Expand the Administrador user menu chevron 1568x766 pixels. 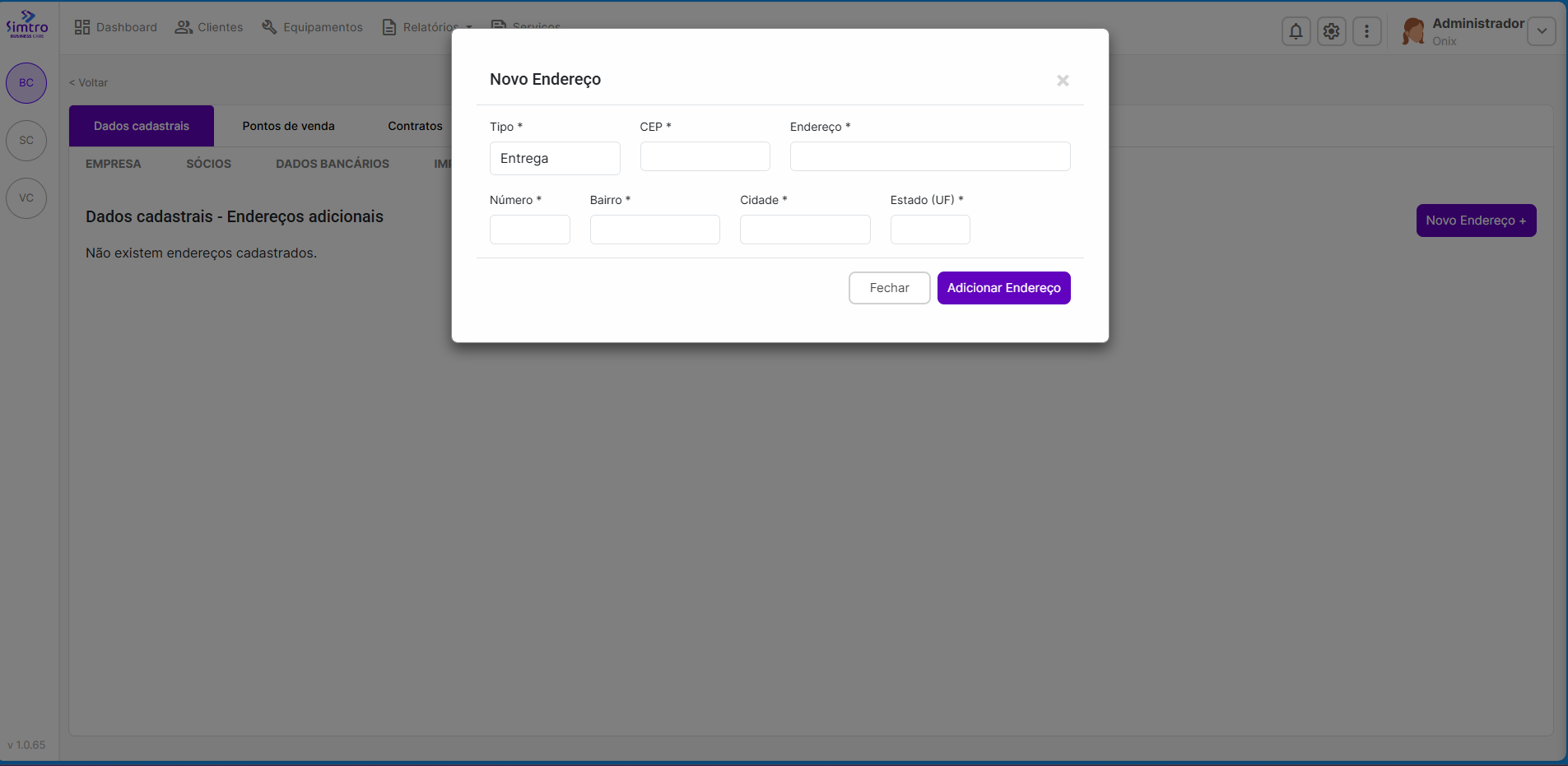1541,31
